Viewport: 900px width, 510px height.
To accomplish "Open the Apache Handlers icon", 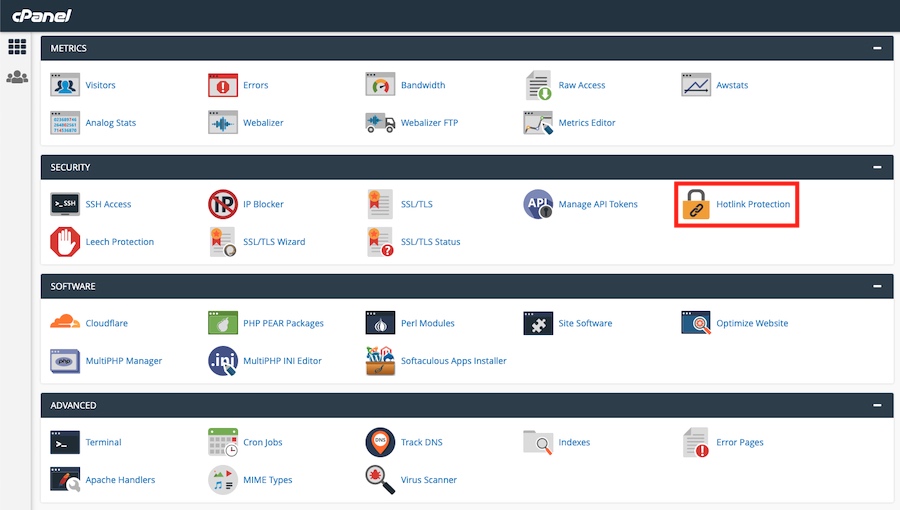I will point(65,480).
